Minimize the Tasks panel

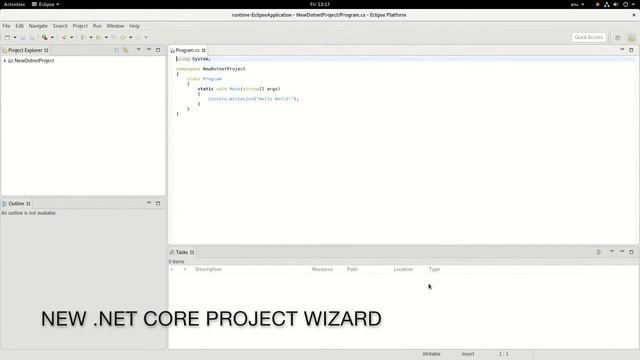pos(622,251)
